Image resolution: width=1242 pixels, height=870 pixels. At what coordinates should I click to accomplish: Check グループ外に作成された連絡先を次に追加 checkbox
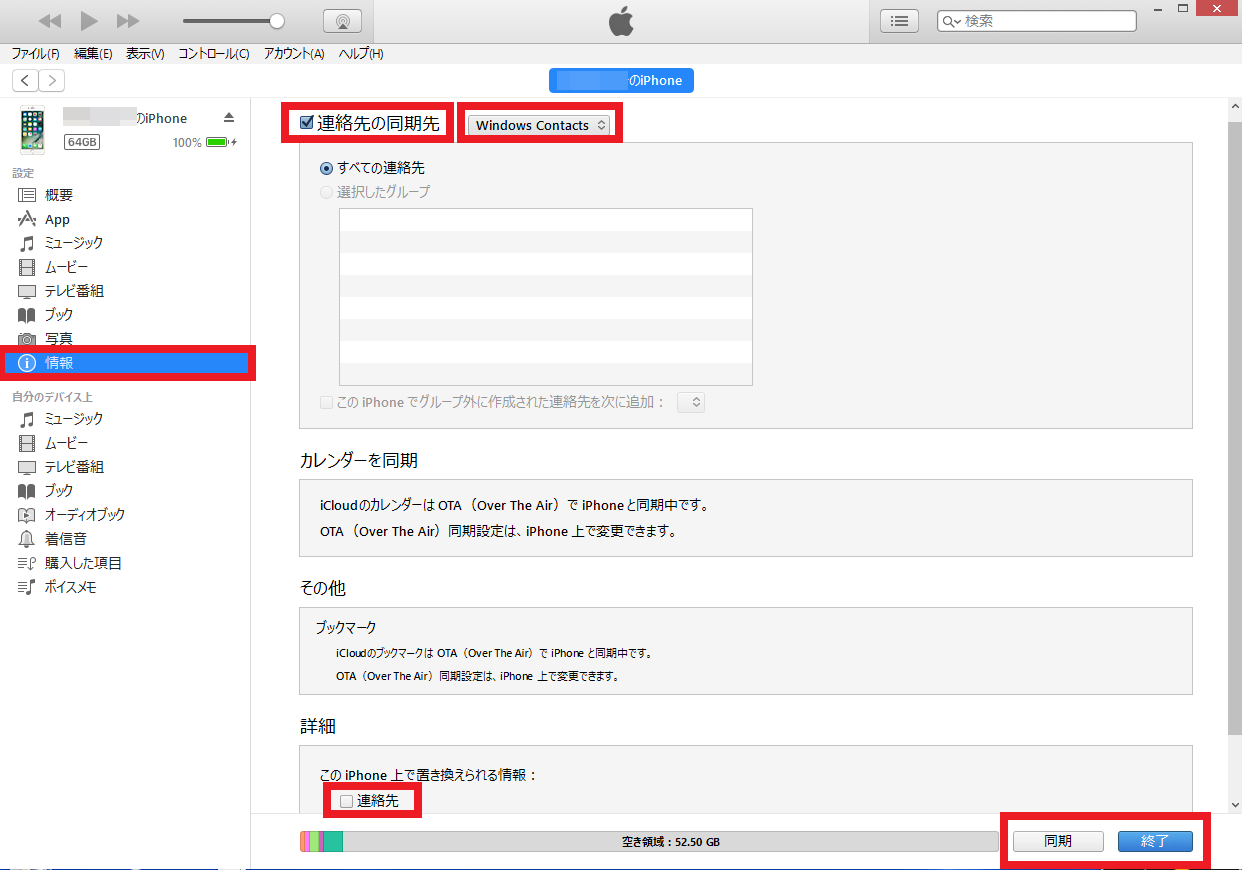[x=326, y=402]
